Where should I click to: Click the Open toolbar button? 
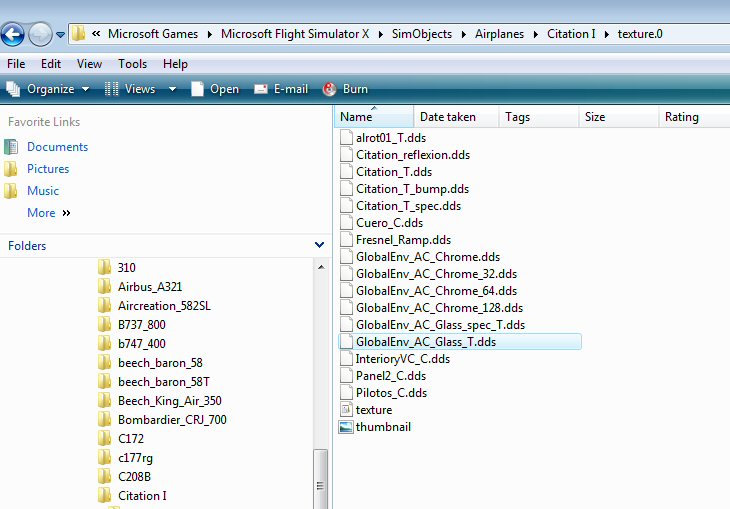point(215,89)
